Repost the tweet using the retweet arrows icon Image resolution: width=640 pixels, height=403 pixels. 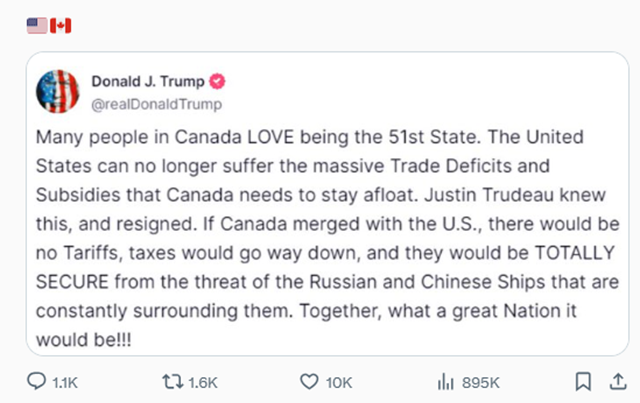174,381
